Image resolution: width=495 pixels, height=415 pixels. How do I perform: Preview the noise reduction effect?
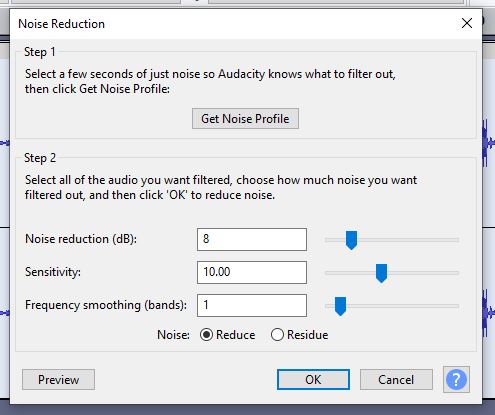58,379
